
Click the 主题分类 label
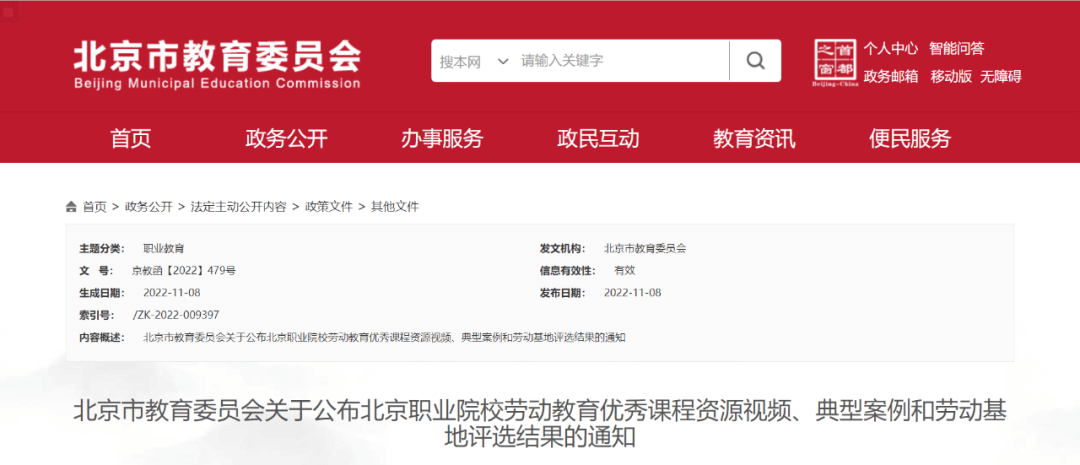(102, 249)
